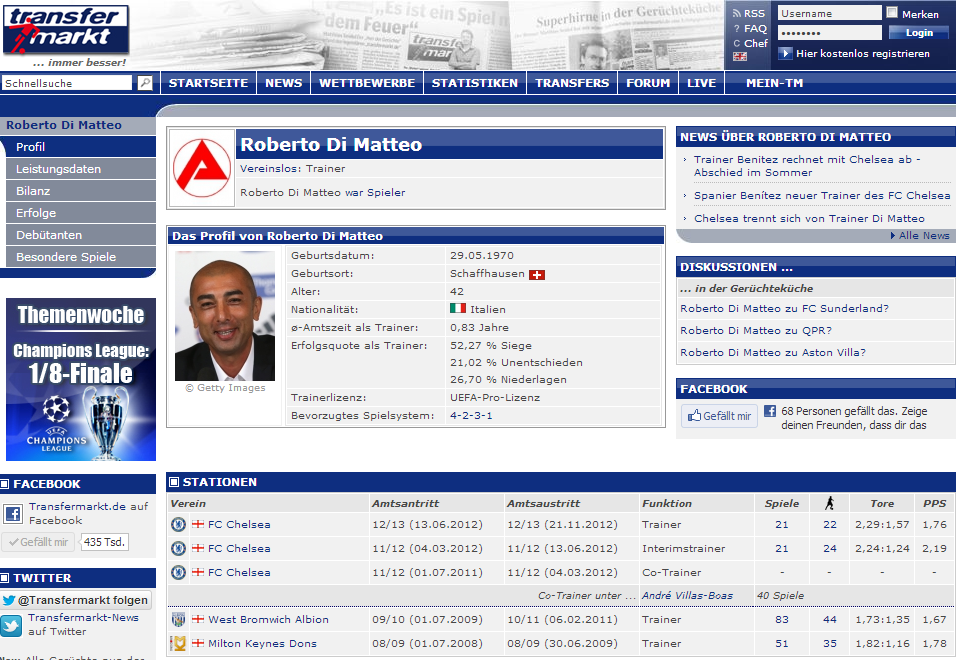
Task: Tick the Merken checkbox
Action: click(x=892, y=13)
